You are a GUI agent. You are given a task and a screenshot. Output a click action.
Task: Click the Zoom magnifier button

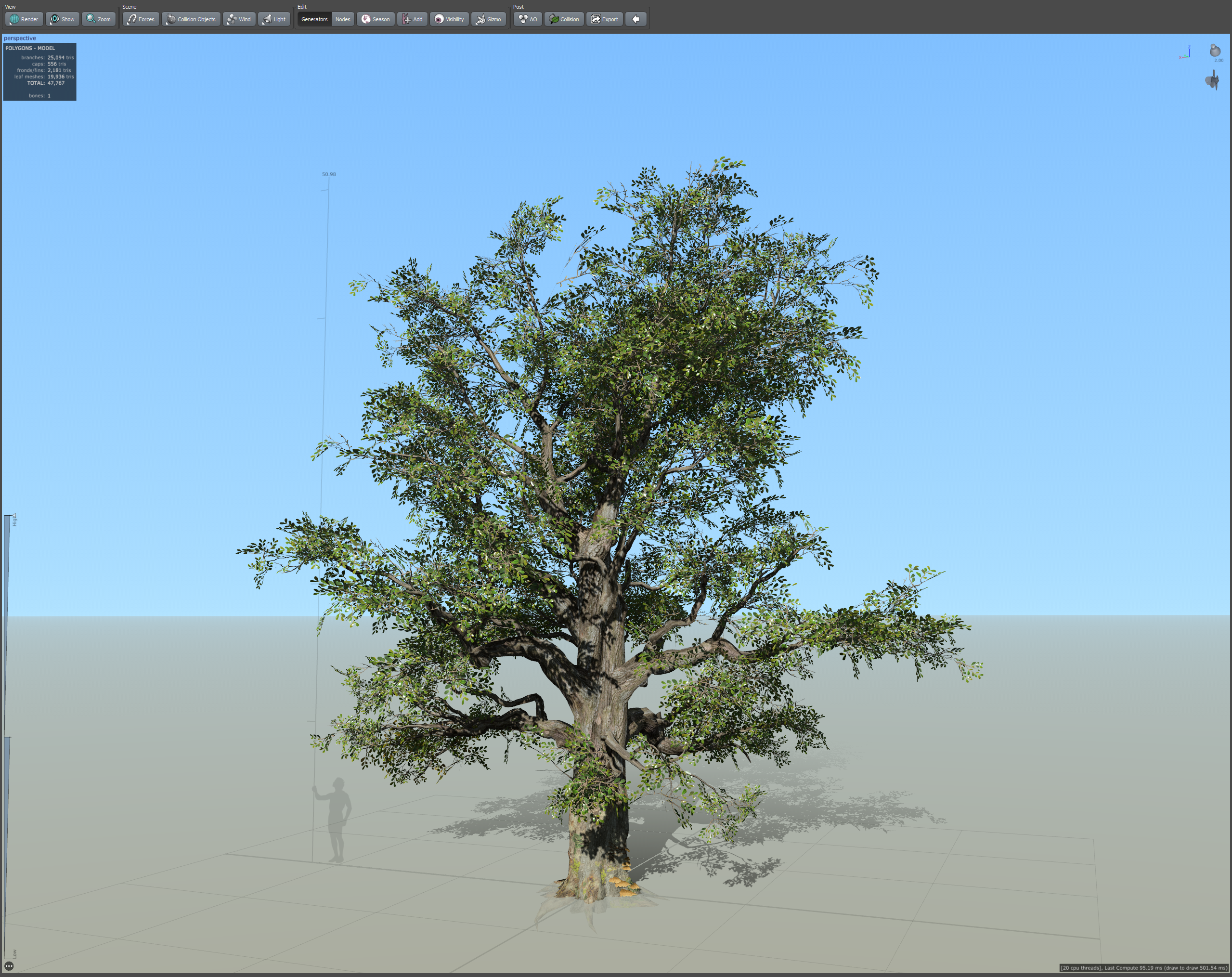tap(98, 19)
